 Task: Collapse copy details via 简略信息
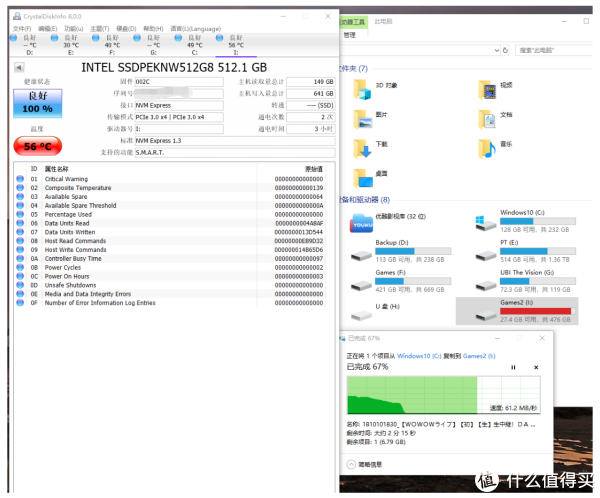click(364, 465)
